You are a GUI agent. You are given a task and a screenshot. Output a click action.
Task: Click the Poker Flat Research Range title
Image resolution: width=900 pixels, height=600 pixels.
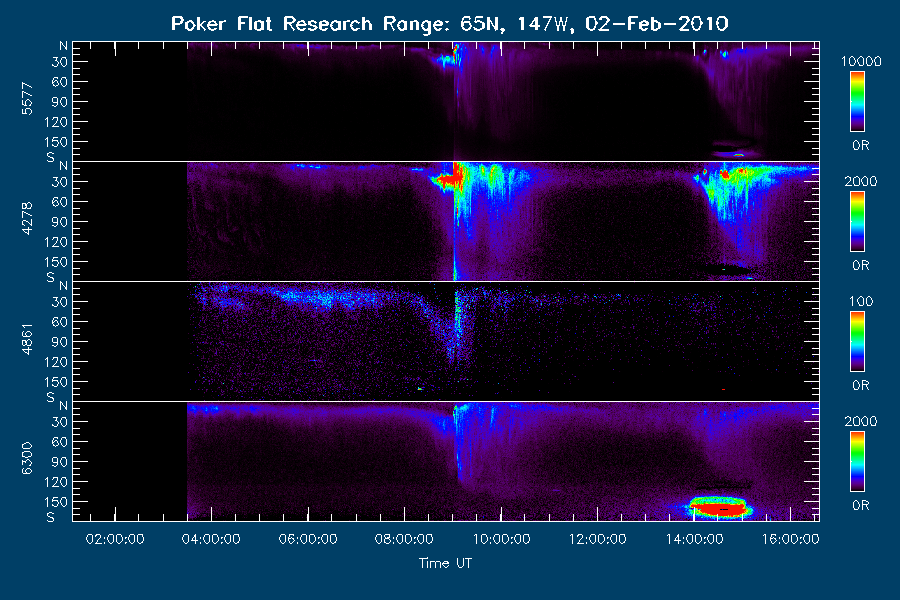pos(449,24)
